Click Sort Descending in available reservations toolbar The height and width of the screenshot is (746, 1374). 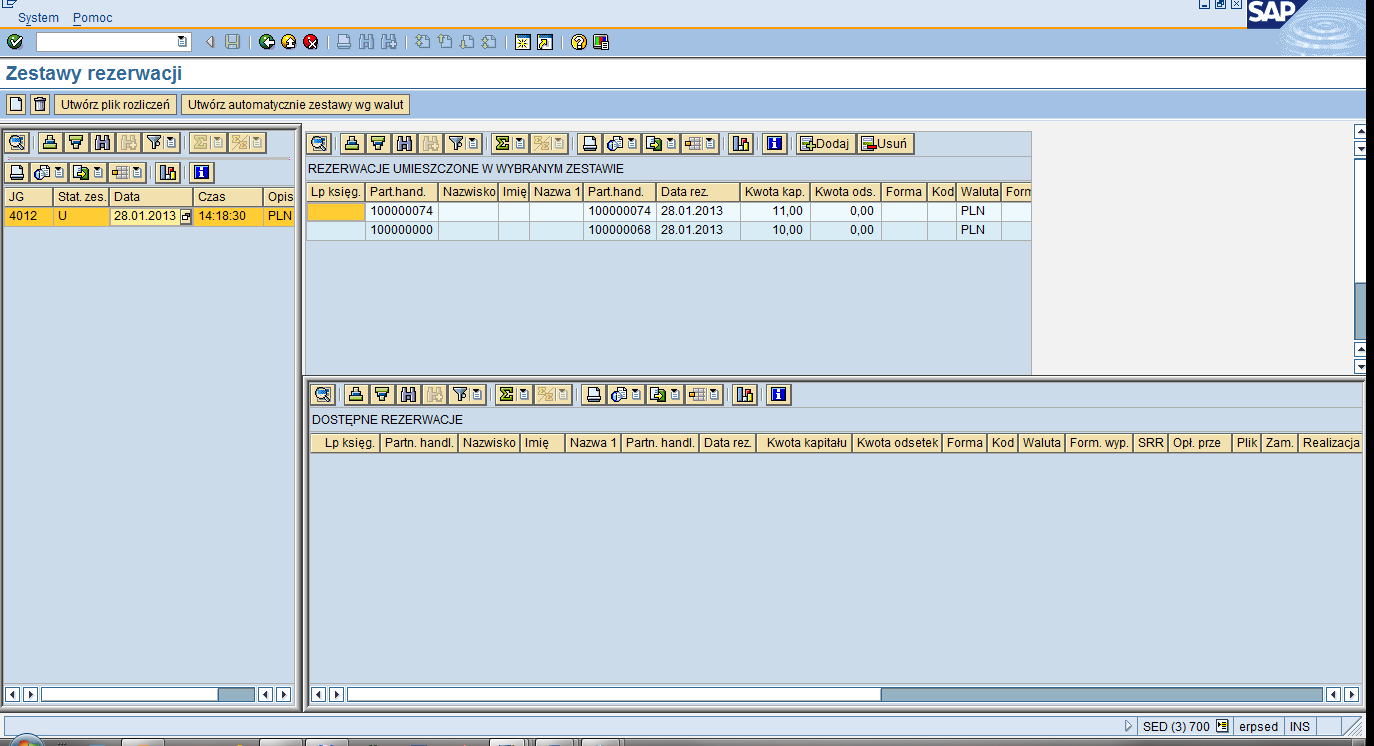(x=382, y=394)
